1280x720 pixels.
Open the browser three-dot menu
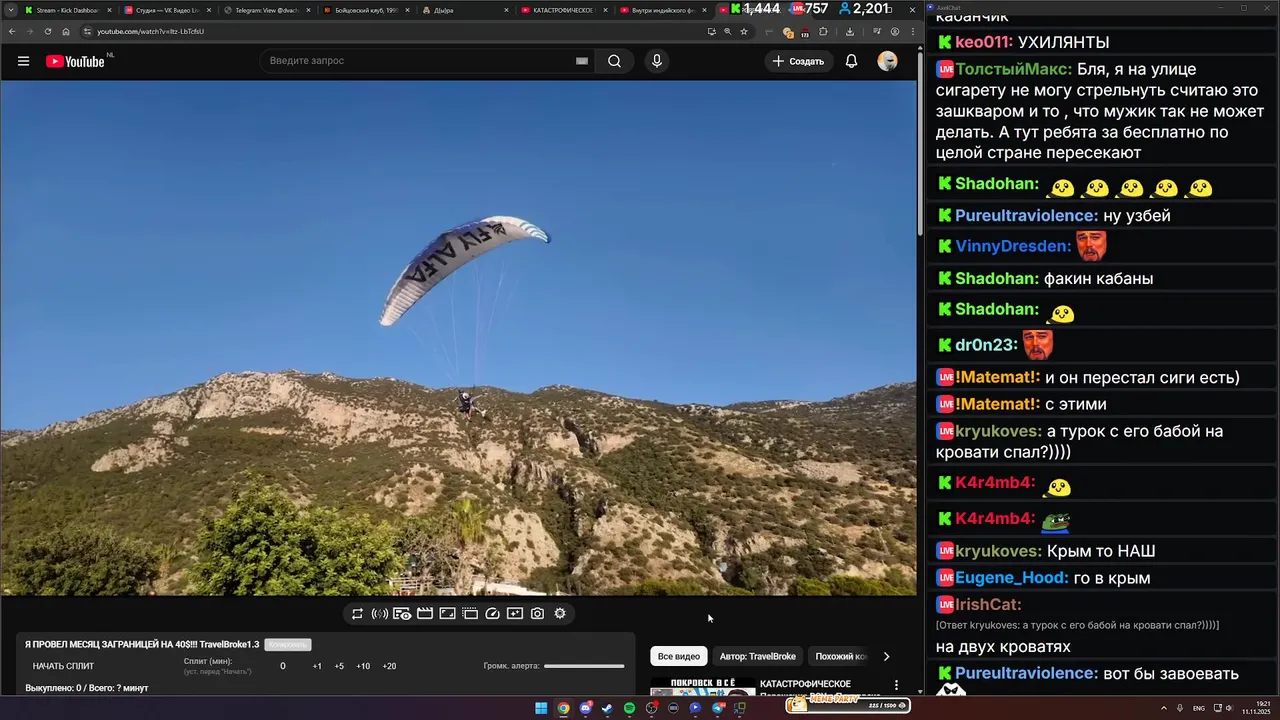[x=913, y=31]
